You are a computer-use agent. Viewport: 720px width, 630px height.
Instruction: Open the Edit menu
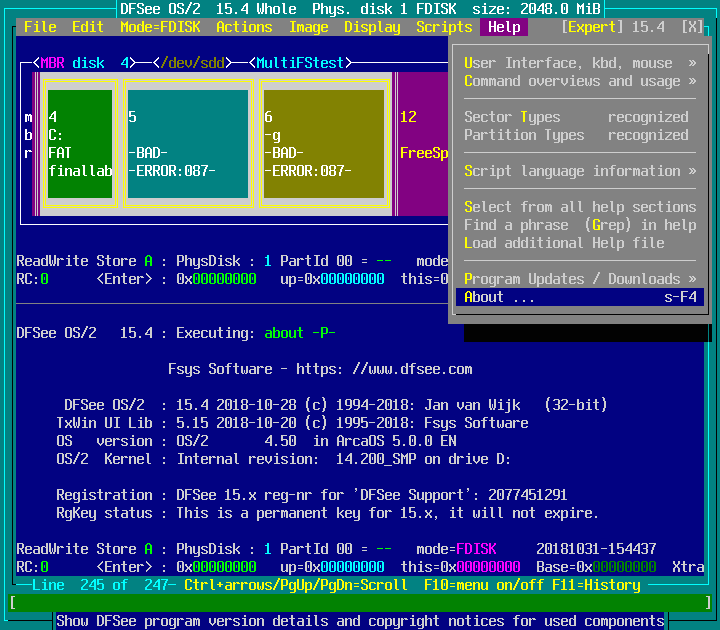tap(88, 27)
